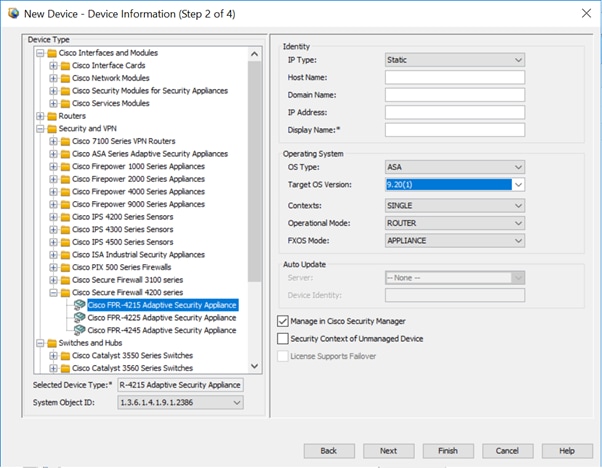The width and height of the screenshot is (602, 468).
Task: Uncheck Manage in Cisco Security Manager
Action: tap(283, 321)
